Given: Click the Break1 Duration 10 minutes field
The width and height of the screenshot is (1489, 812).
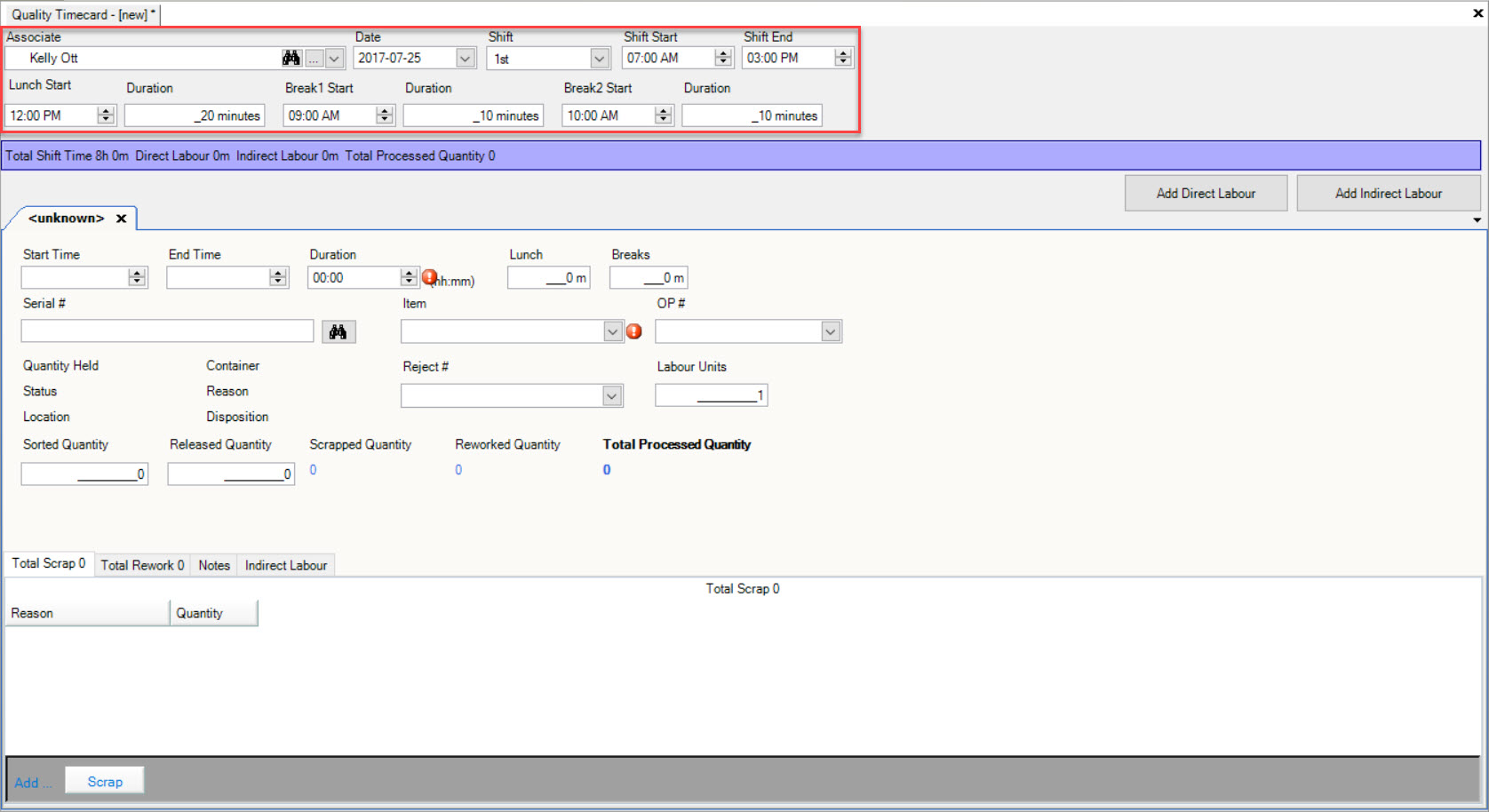Looking at the screenshot, I should pos(474,115).
